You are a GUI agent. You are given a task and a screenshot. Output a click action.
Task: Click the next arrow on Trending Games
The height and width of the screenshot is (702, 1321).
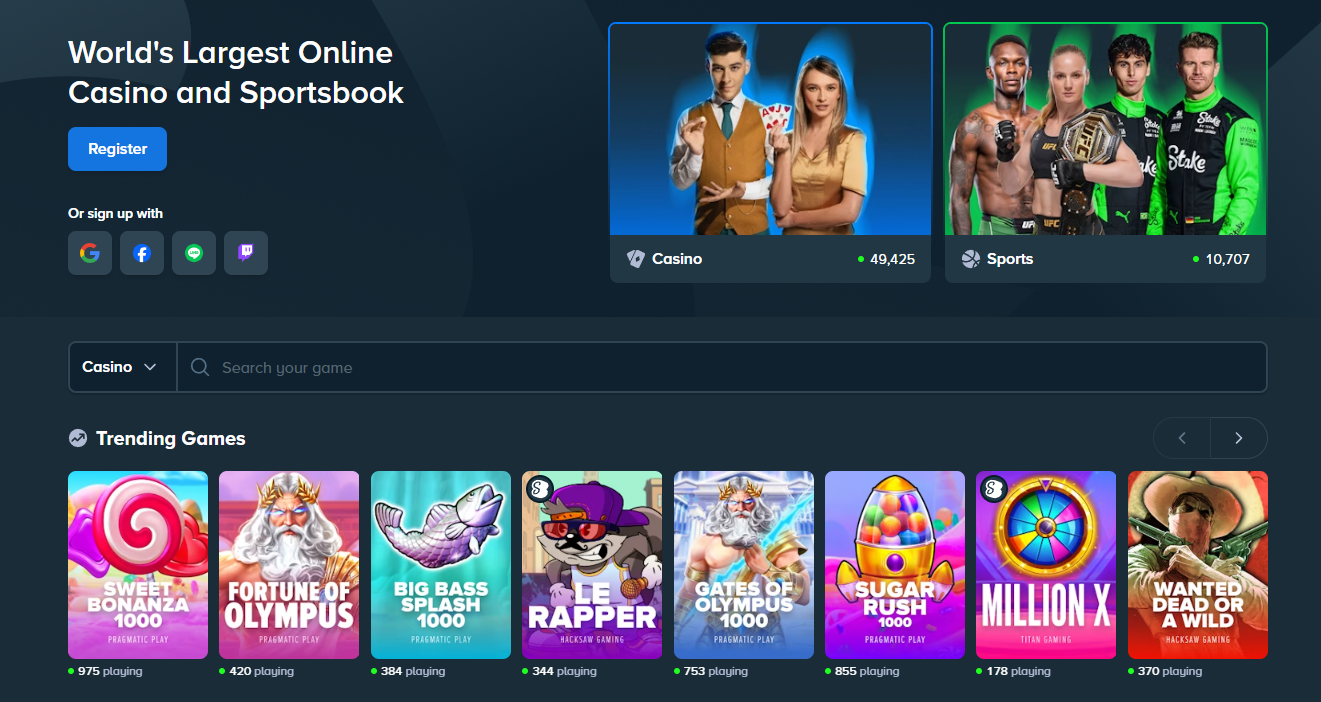click(x=1238, y=438)
